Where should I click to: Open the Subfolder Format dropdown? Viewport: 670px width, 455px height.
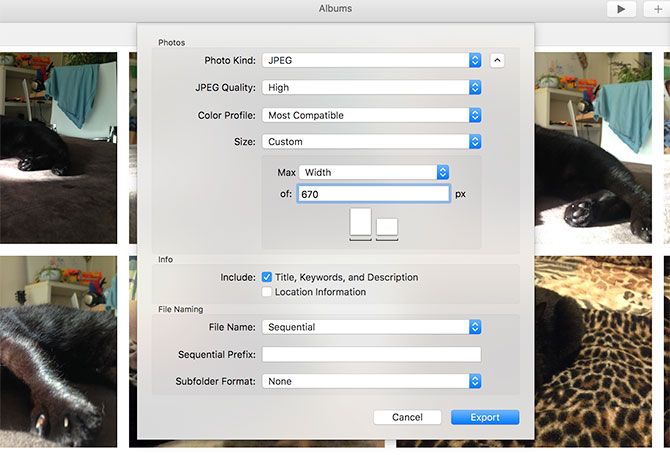(371, 381)
